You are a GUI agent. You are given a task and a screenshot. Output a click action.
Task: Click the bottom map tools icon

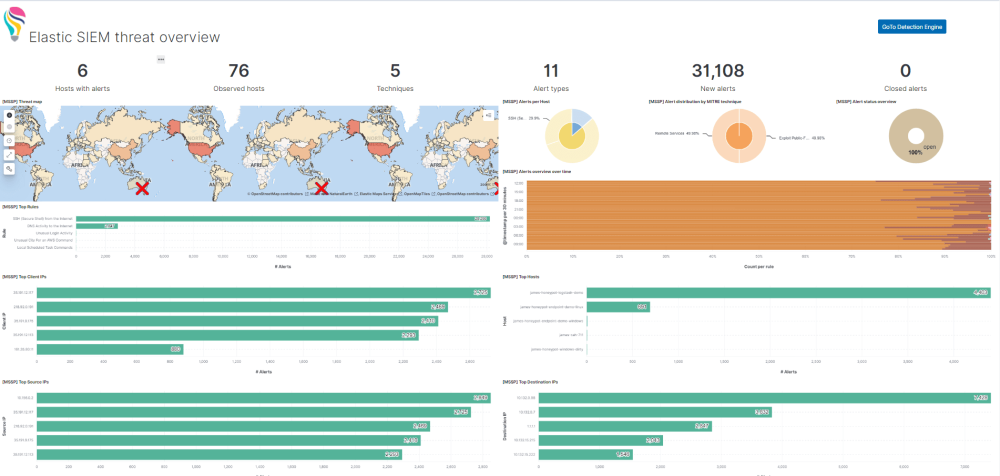(x=9, y=169)
